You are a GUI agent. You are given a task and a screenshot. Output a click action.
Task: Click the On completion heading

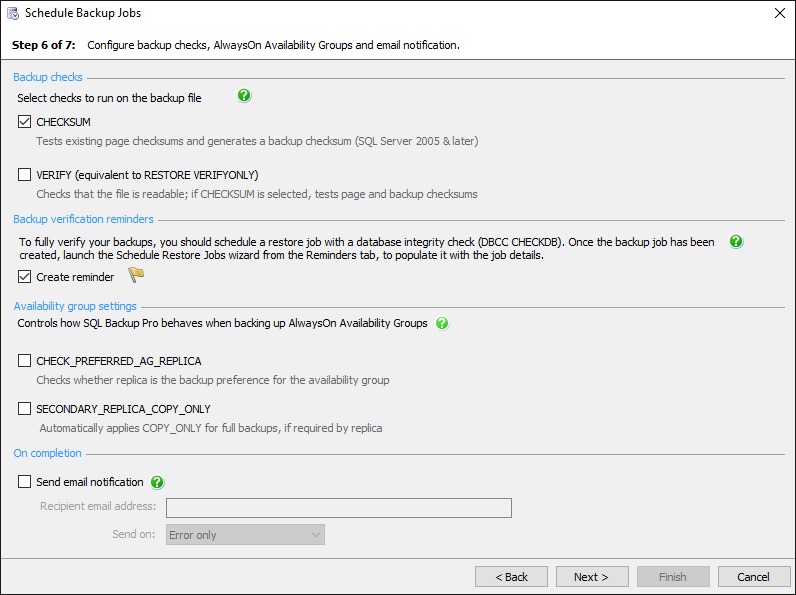click(x=47, y=453)
